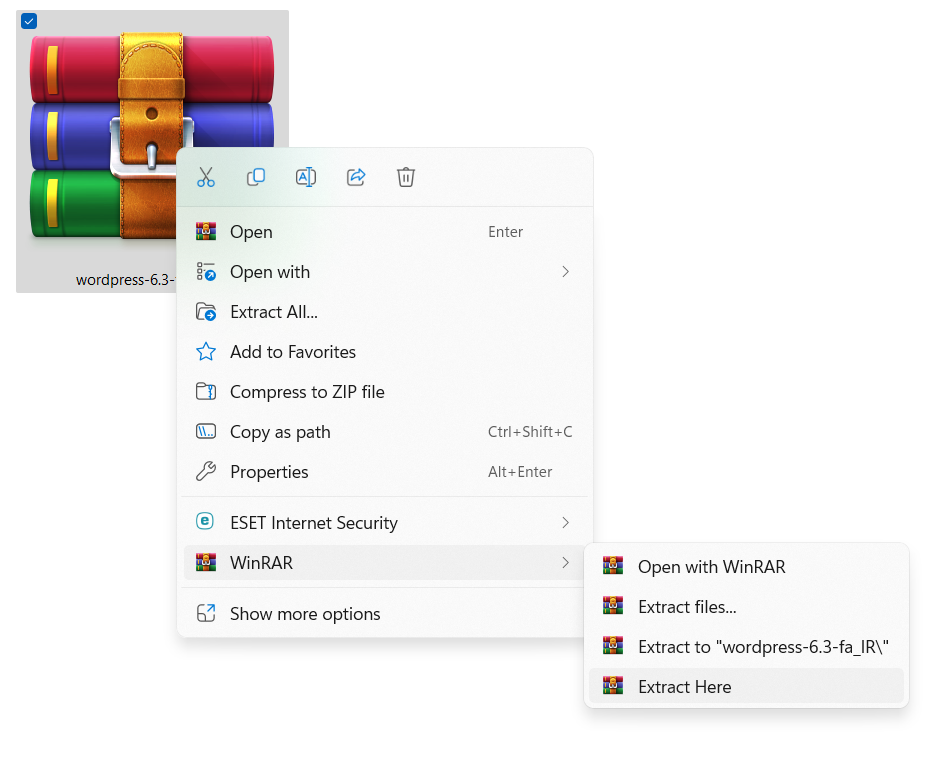Click the icon beside Extract files...

pos(613,606)
